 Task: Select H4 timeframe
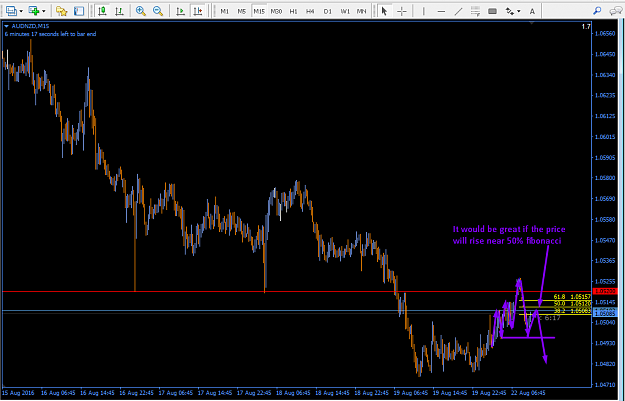click(x=310, y=12)
